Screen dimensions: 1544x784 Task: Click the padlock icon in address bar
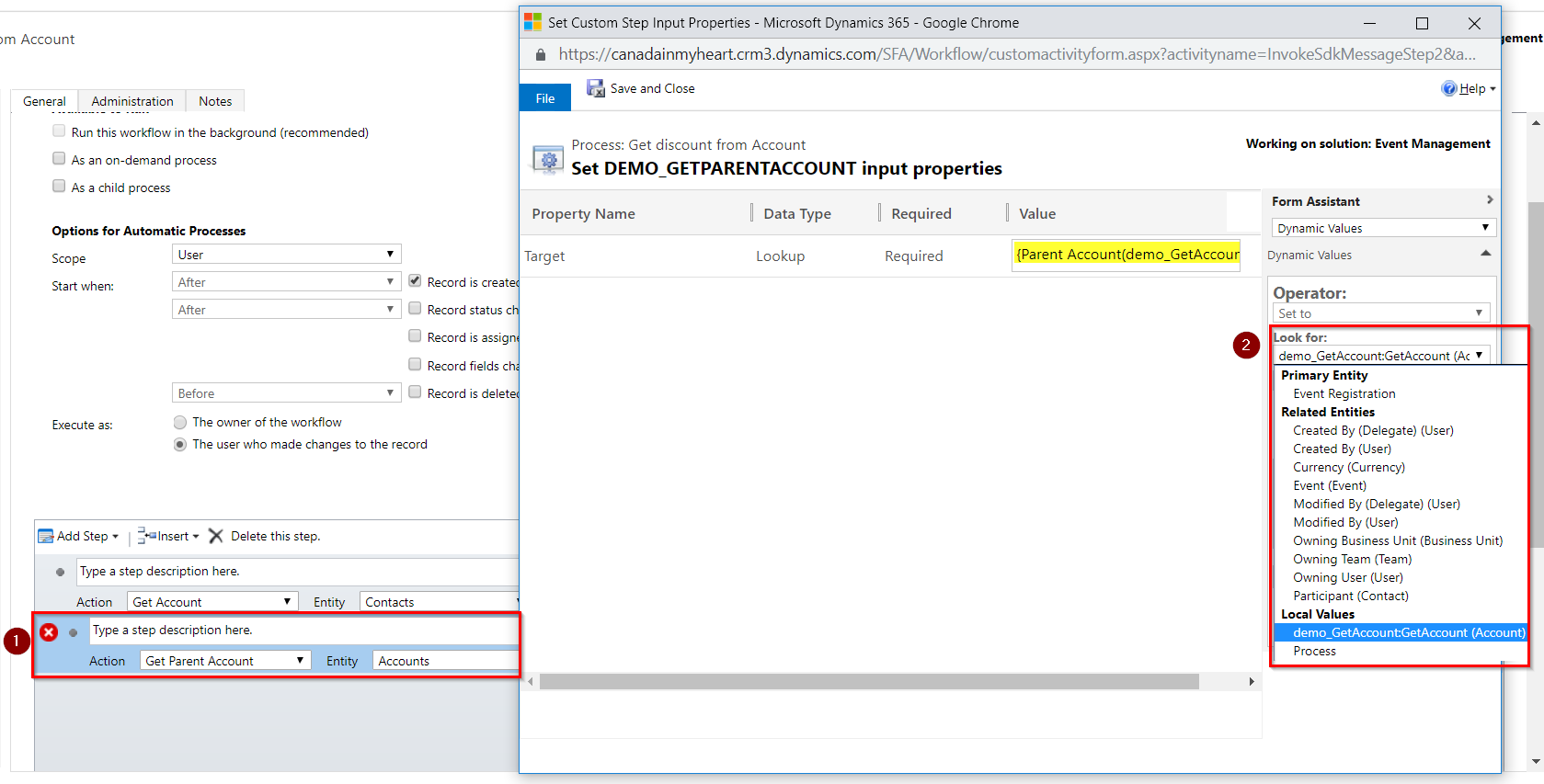point(541,54)
